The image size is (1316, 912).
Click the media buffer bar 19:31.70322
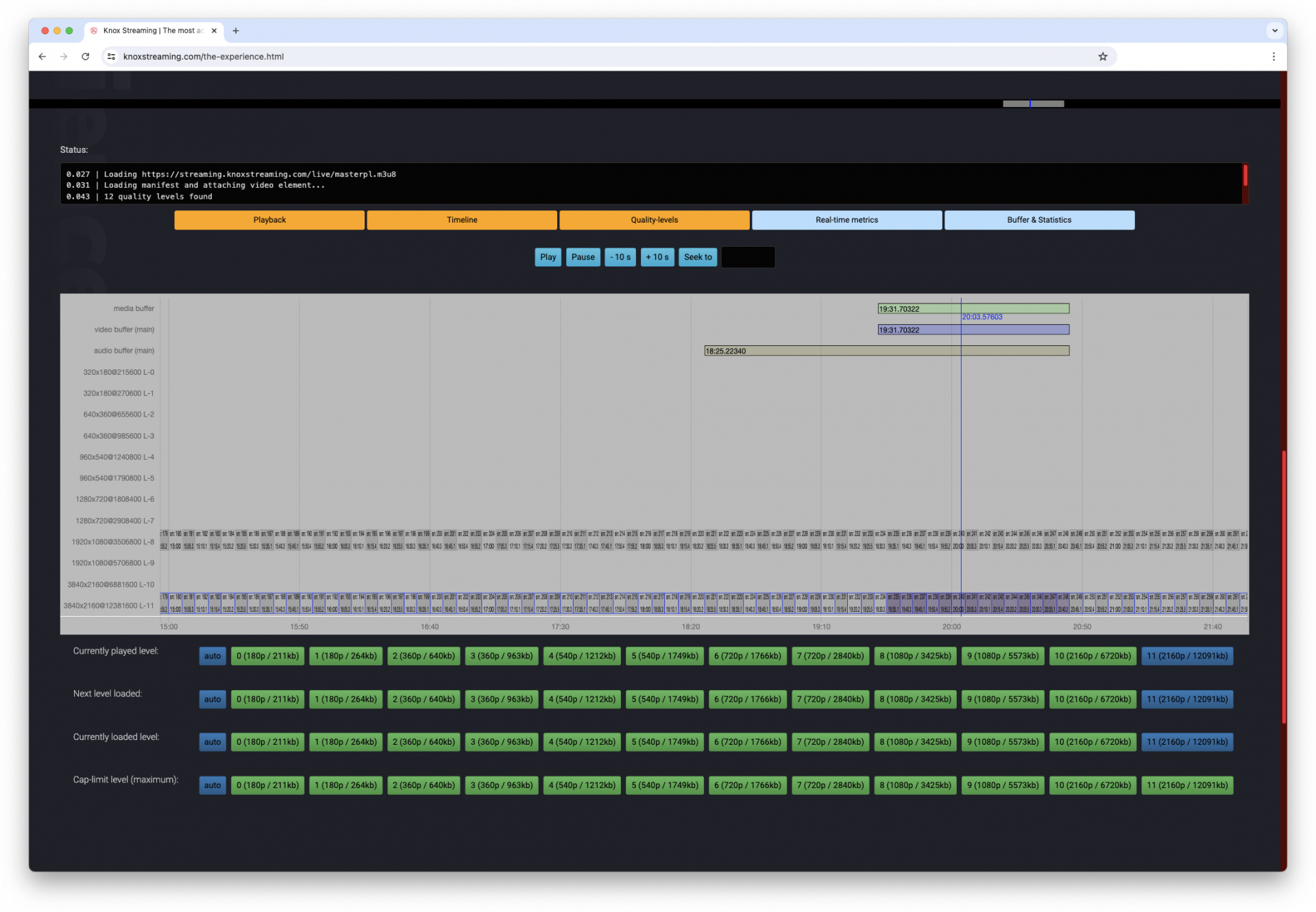click(x=973, y=309)
